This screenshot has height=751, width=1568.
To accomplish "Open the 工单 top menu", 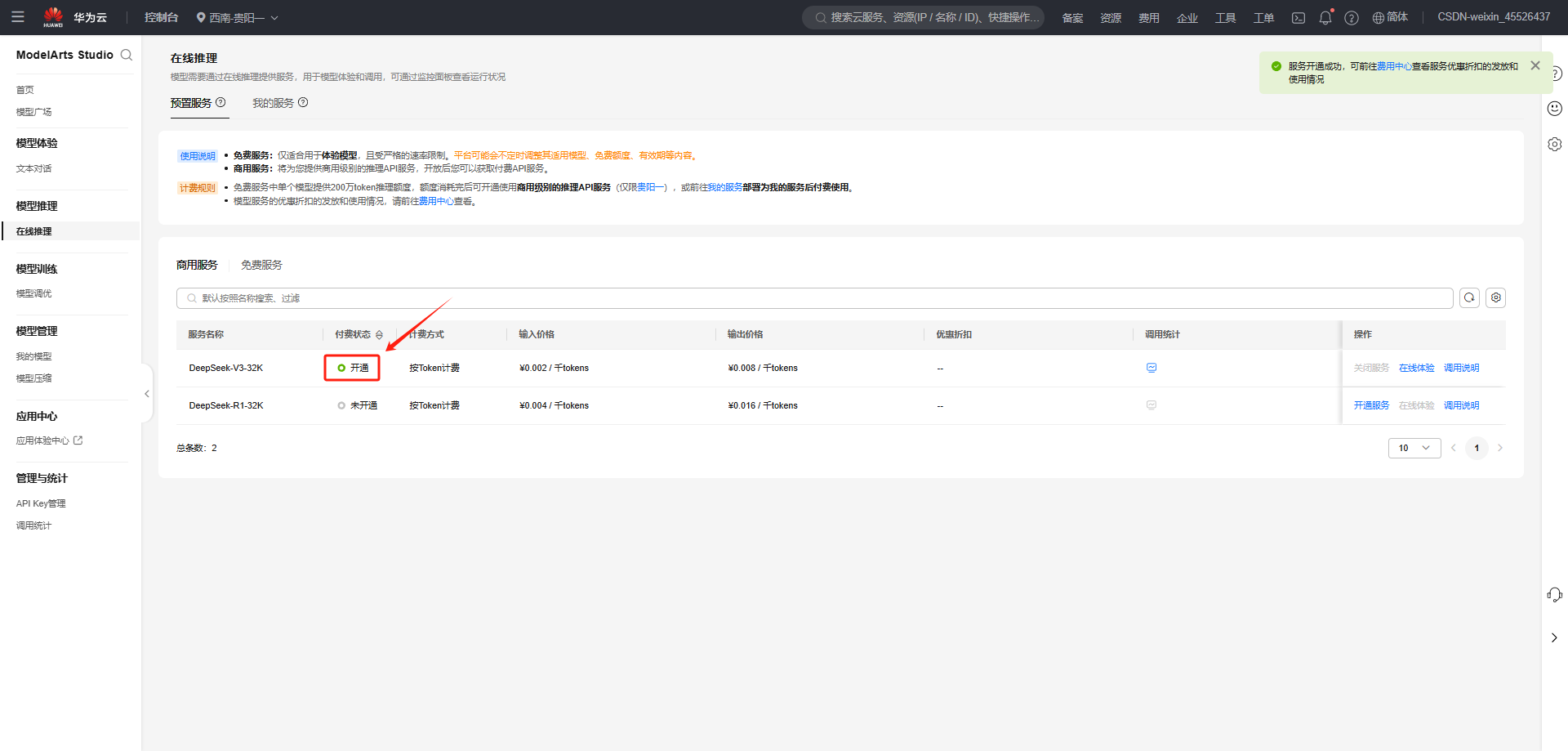I will coord(1264,17).
